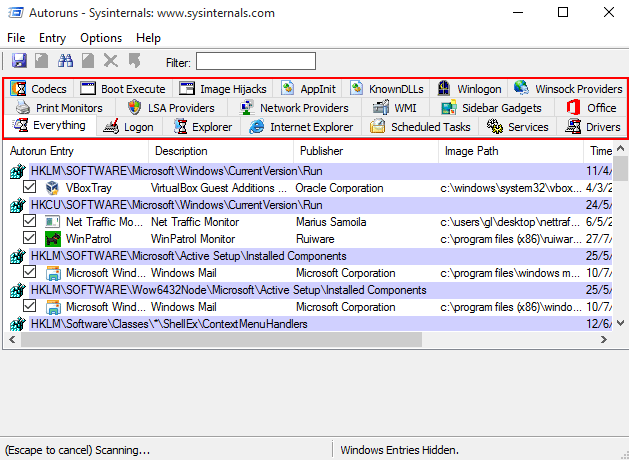Uncheck the Net Traffic Monitor entry
The height and width of the screenshot is (460, 629).
pos(30,221)
